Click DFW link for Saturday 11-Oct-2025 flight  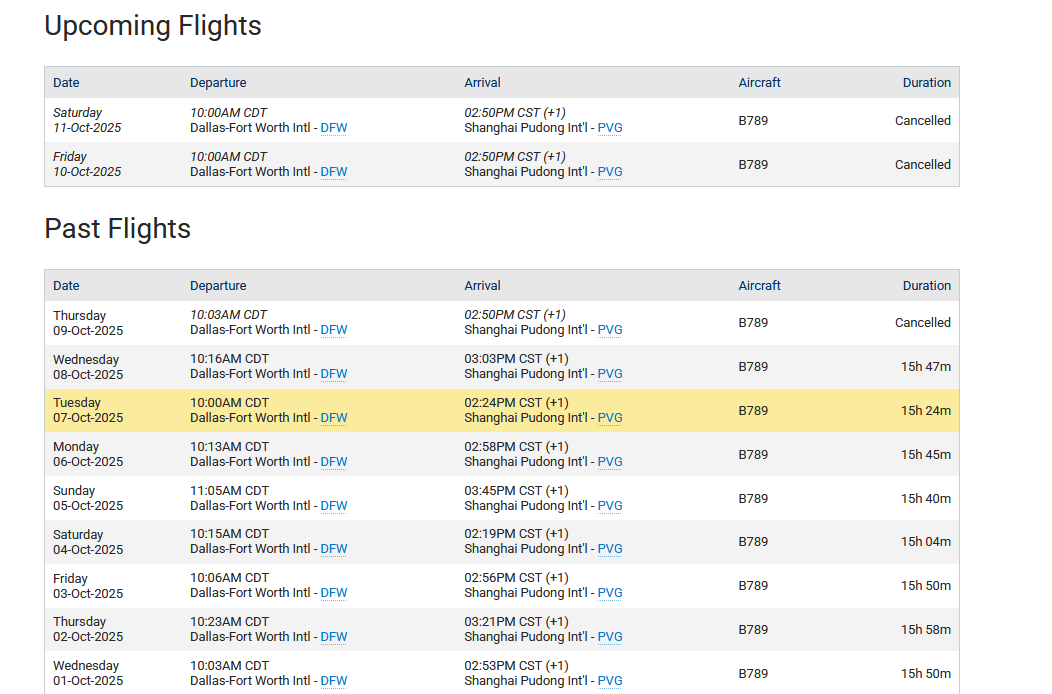pos(334,128)
